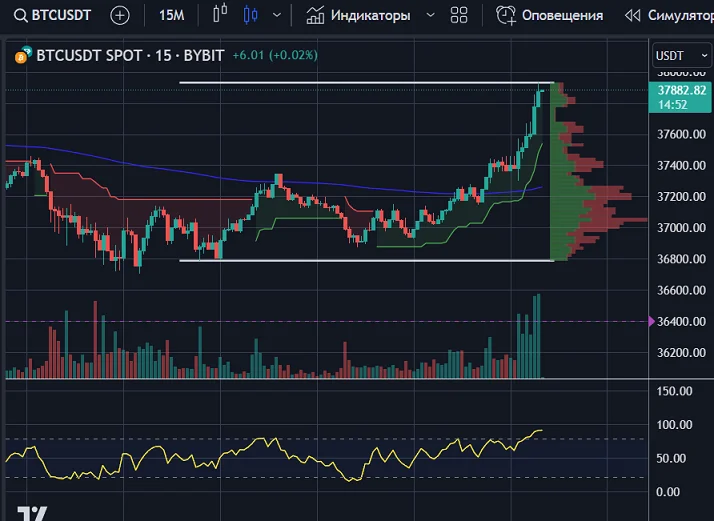Click the tallest volume bar at right

pos(539,336)
